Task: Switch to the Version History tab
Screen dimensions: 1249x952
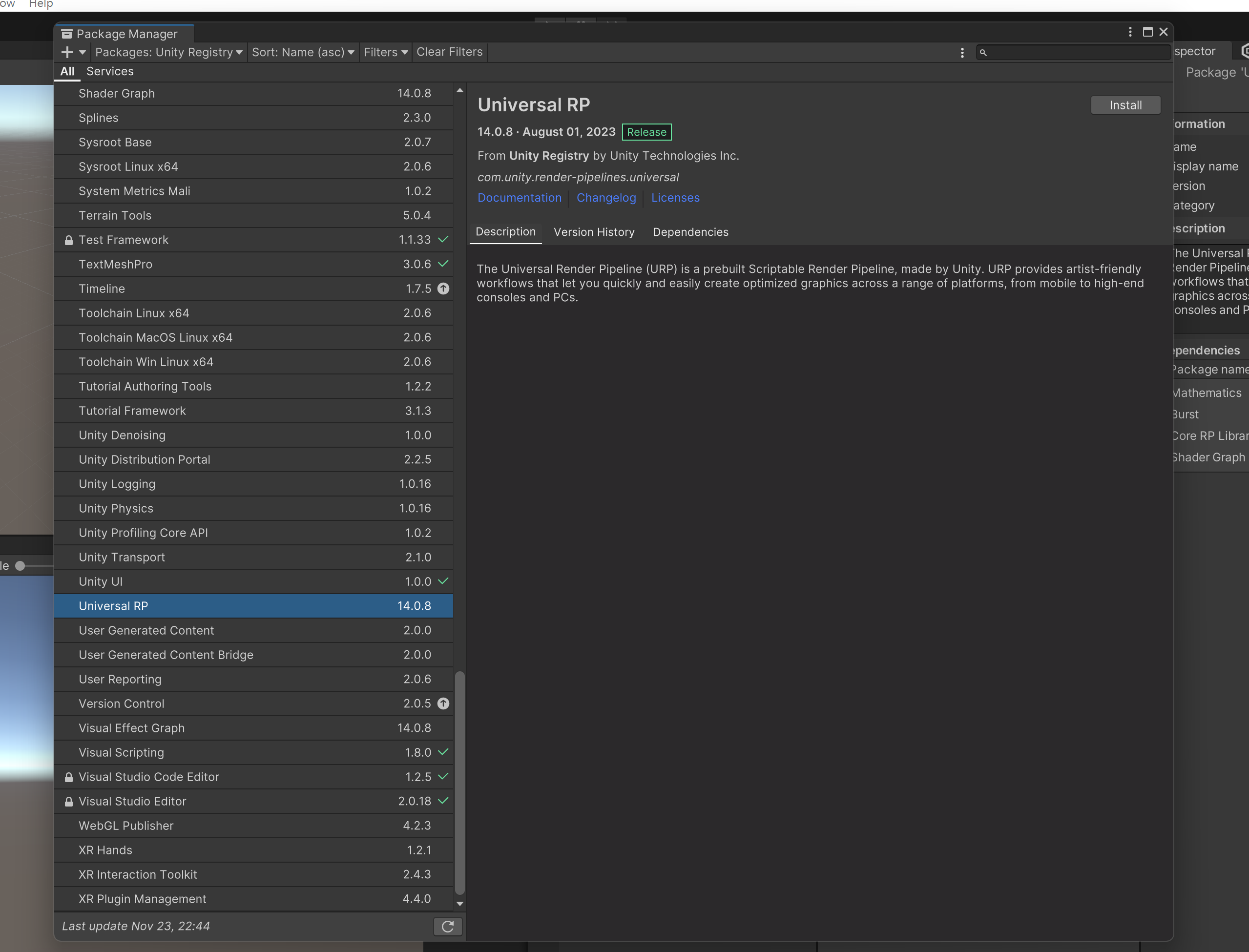Action: coord(593,232)
